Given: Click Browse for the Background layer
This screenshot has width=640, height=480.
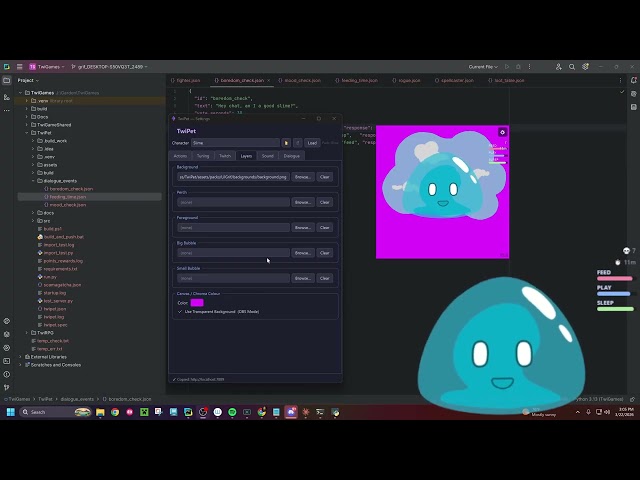Looking at the screenshot, I should [x=302, y=177].
